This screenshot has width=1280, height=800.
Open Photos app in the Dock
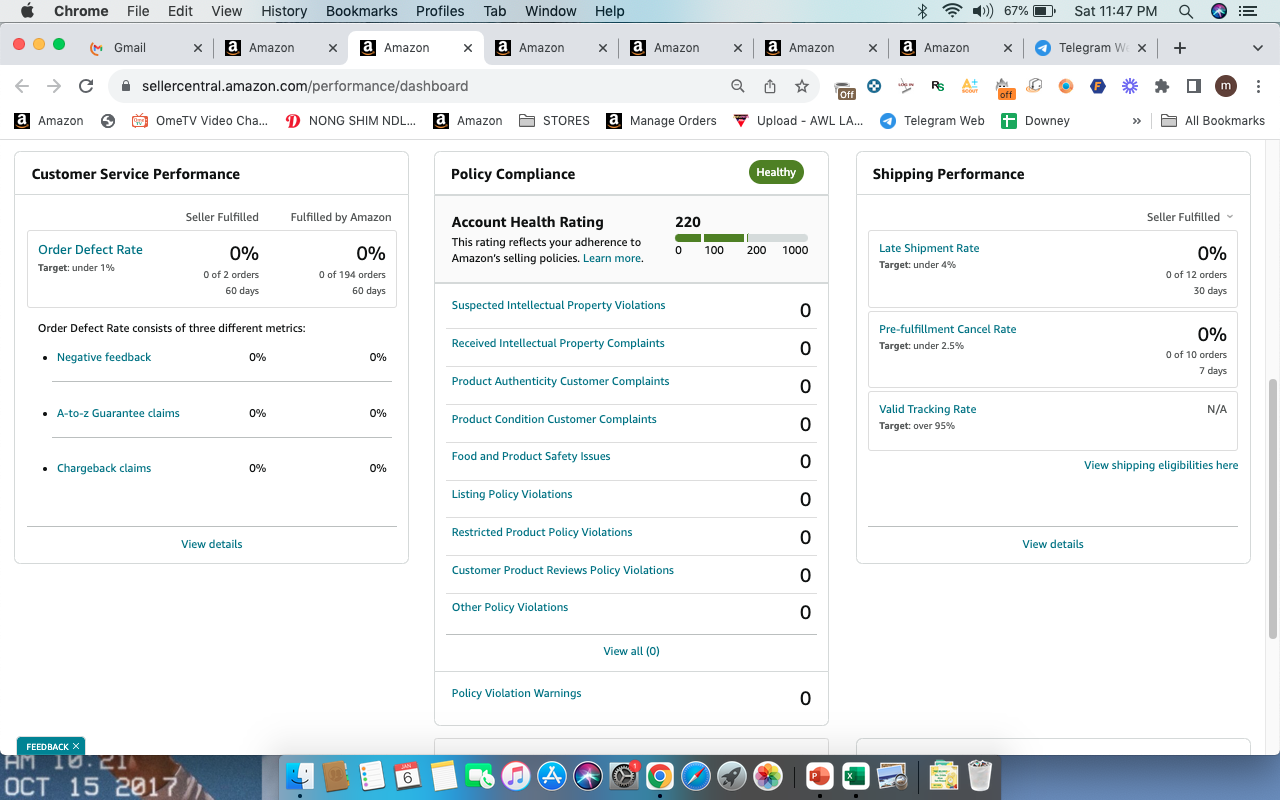(x=768, y=775)
